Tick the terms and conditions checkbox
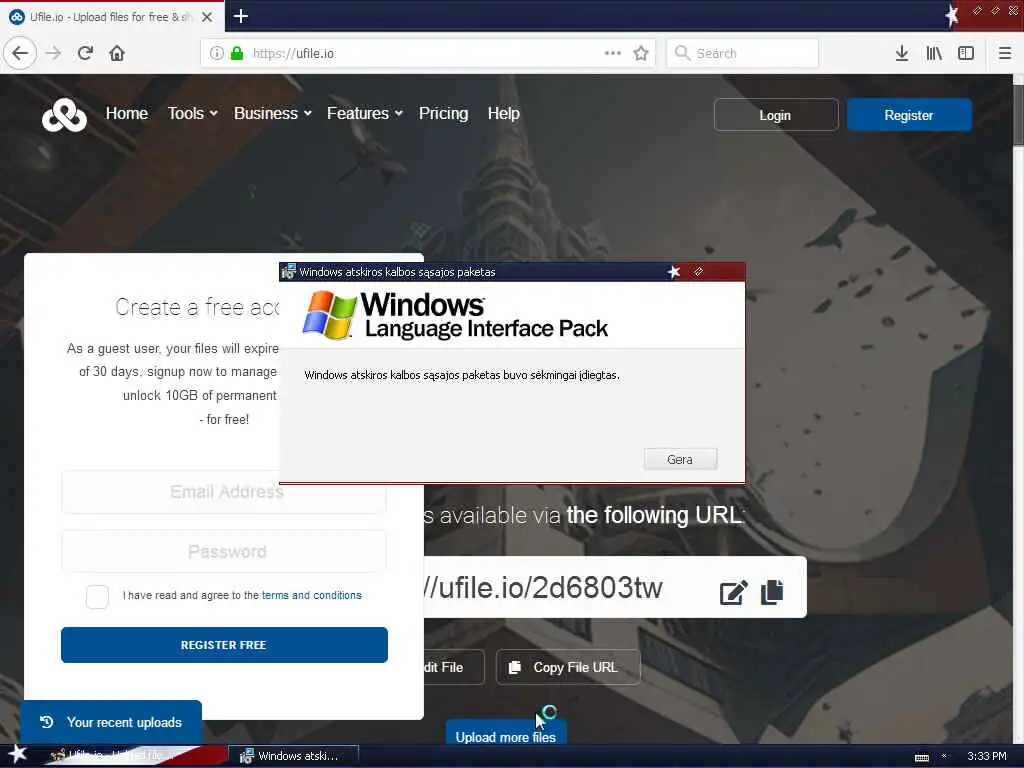Image resolution: width=1024 pixels, height=768 pixels. [x=97, y=596]
